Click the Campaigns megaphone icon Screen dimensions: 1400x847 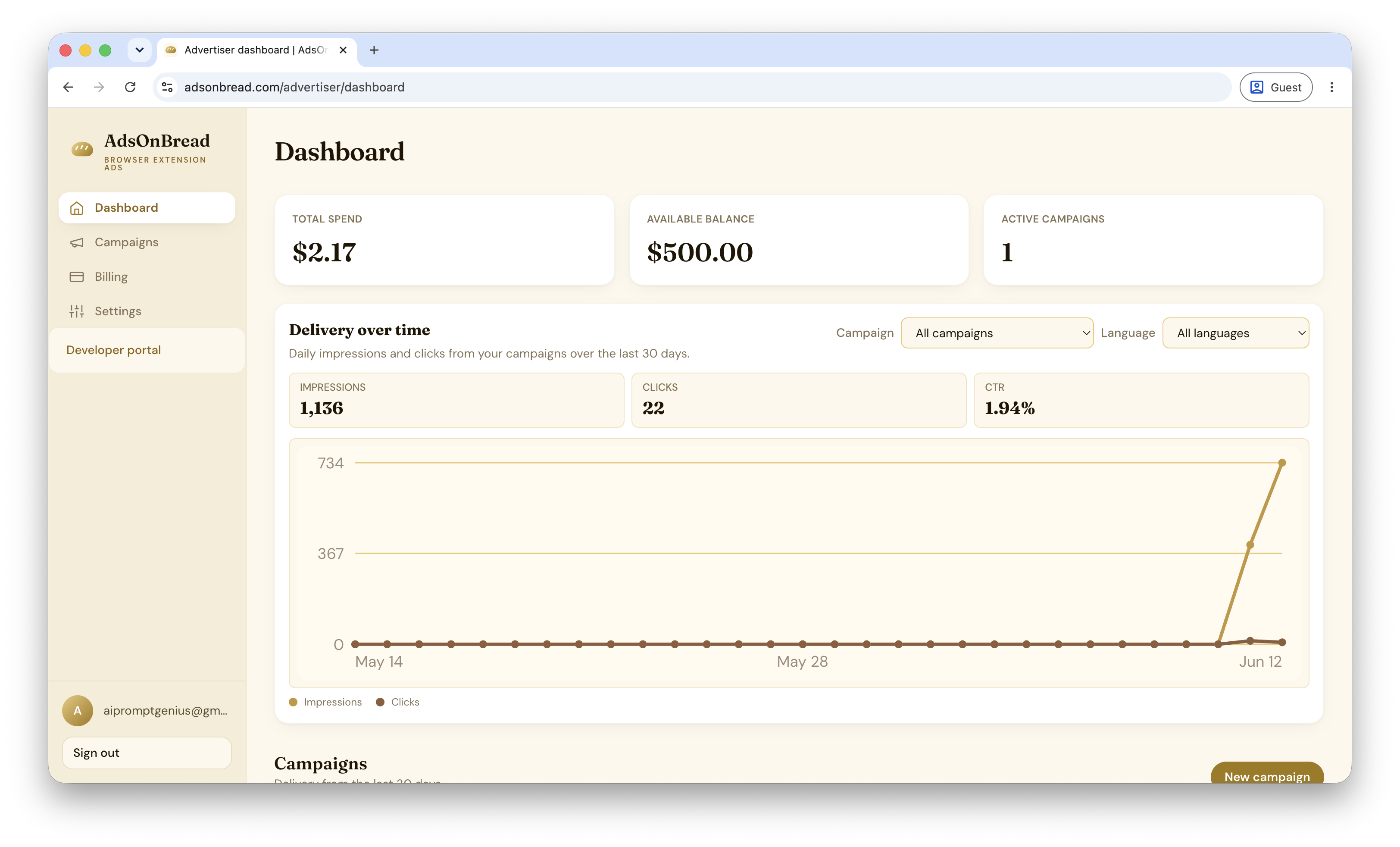pyautogui.click(x=77, y=243)
